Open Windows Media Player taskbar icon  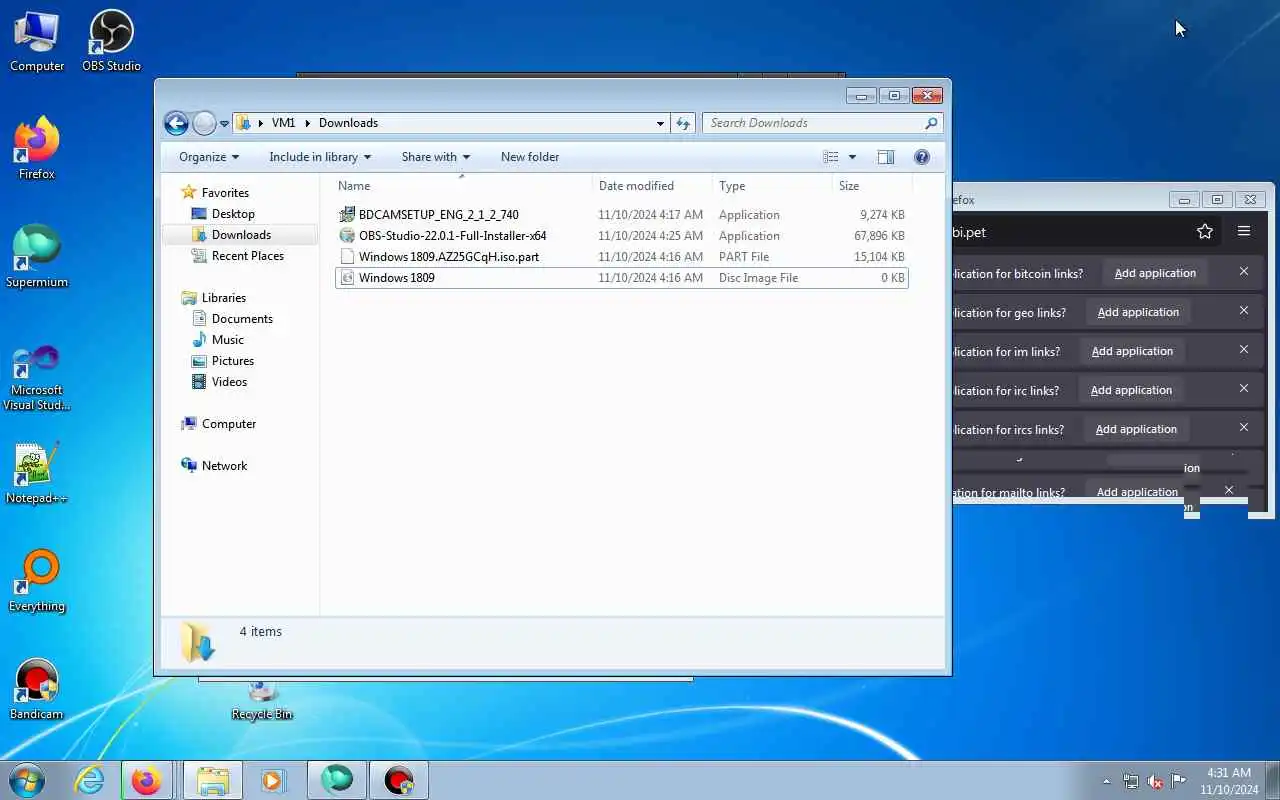273,780
